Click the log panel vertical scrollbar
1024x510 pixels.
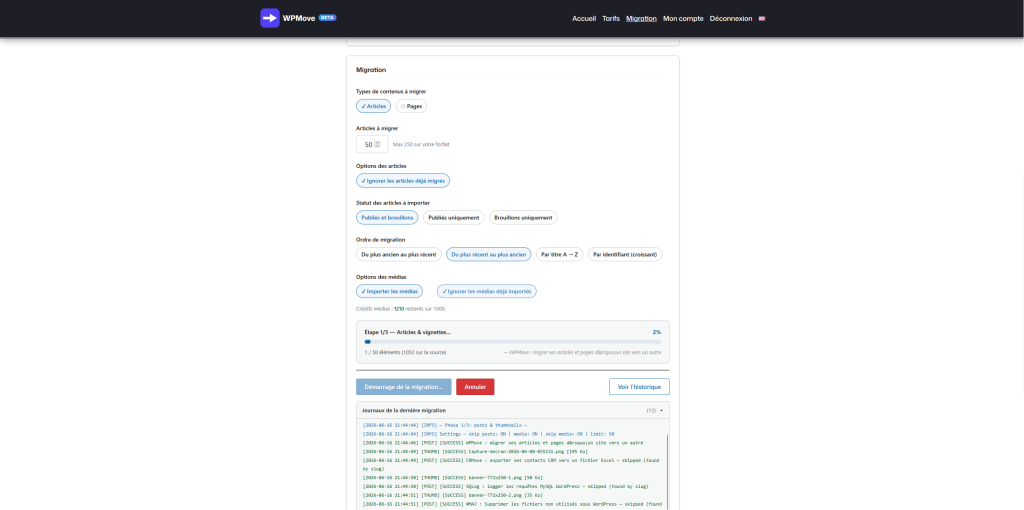[x=667, y=470]
